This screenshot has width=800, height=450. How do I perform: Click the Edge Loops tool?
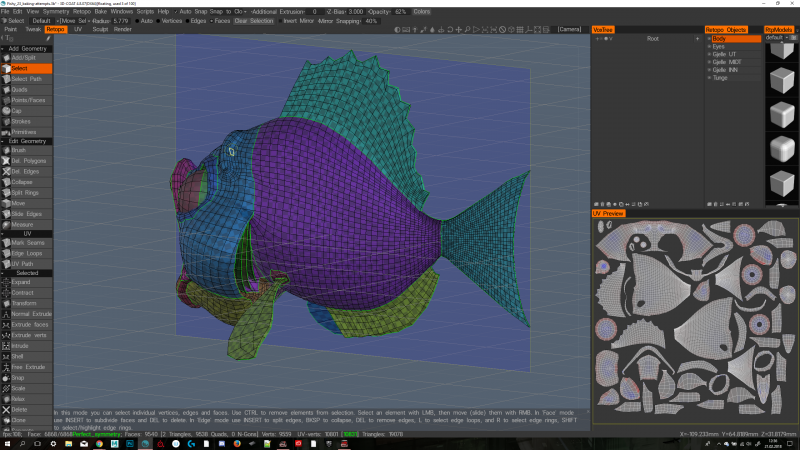pos(27,253)
